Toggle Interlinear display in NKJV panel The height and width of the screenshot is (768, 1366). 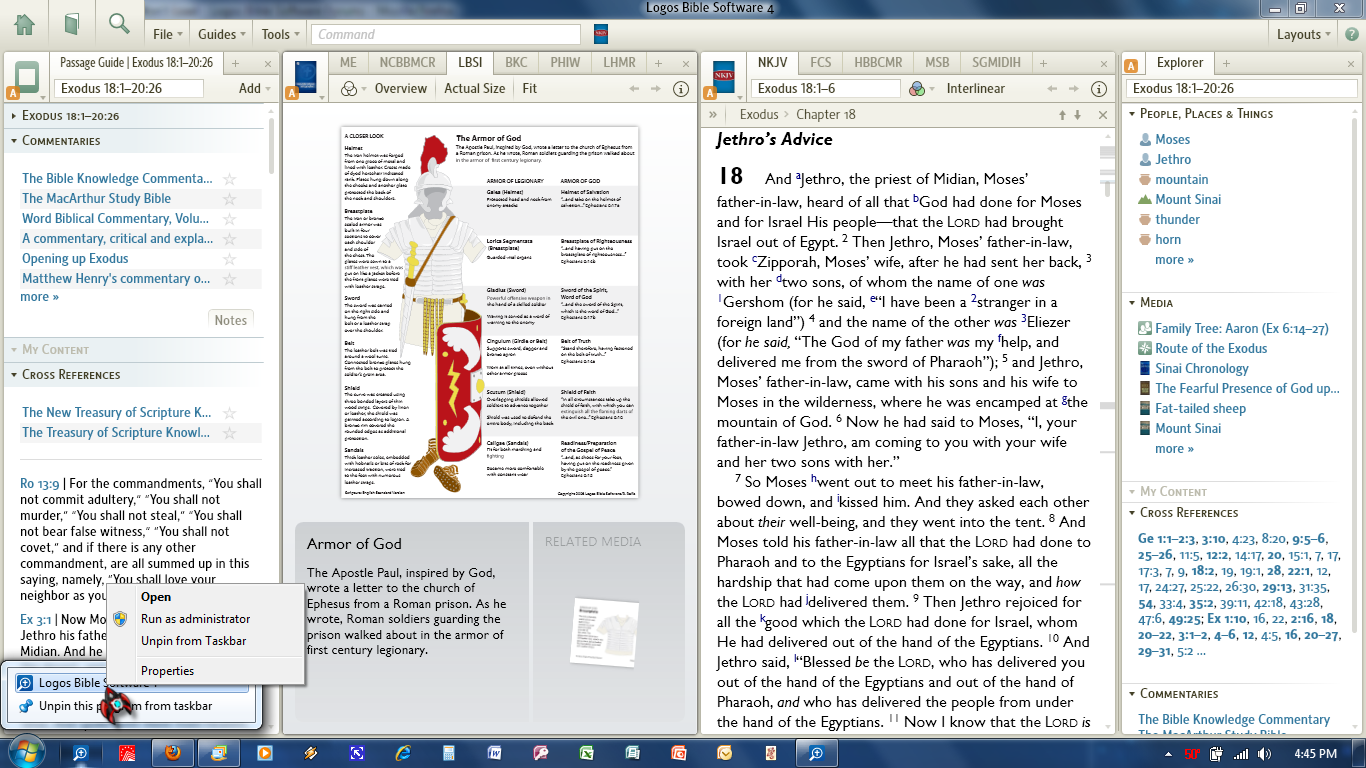click(975, 88)
